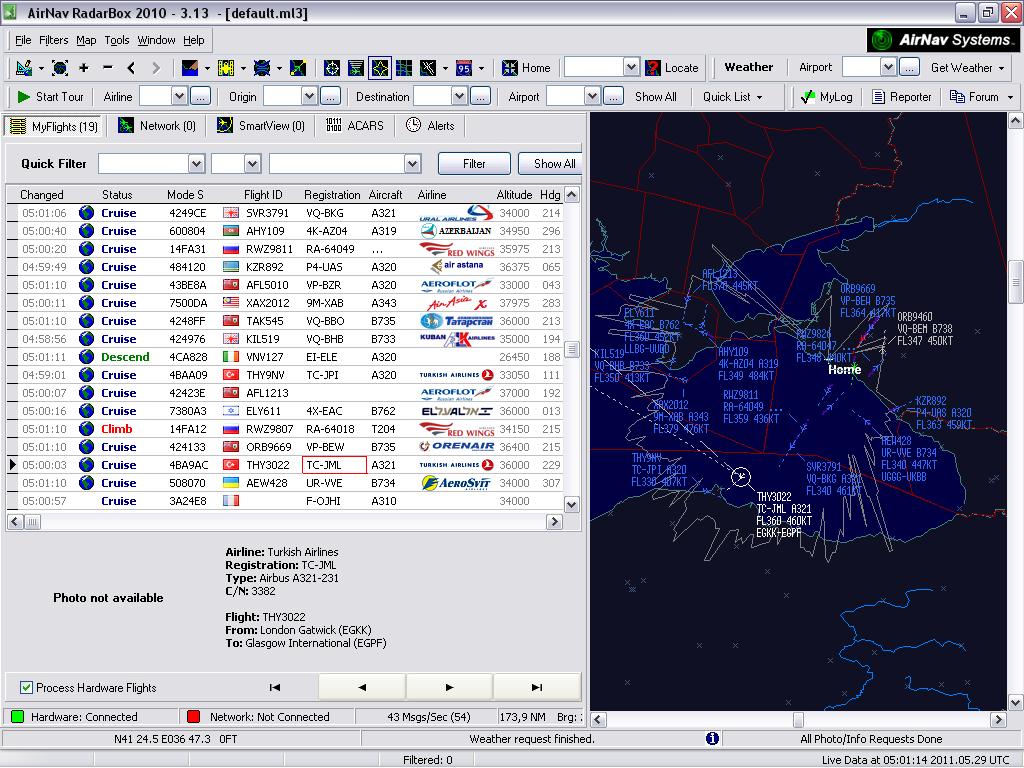Open the Airline combo box dropdown
This screenshot has height=768, width=1024.
point(180,97)
